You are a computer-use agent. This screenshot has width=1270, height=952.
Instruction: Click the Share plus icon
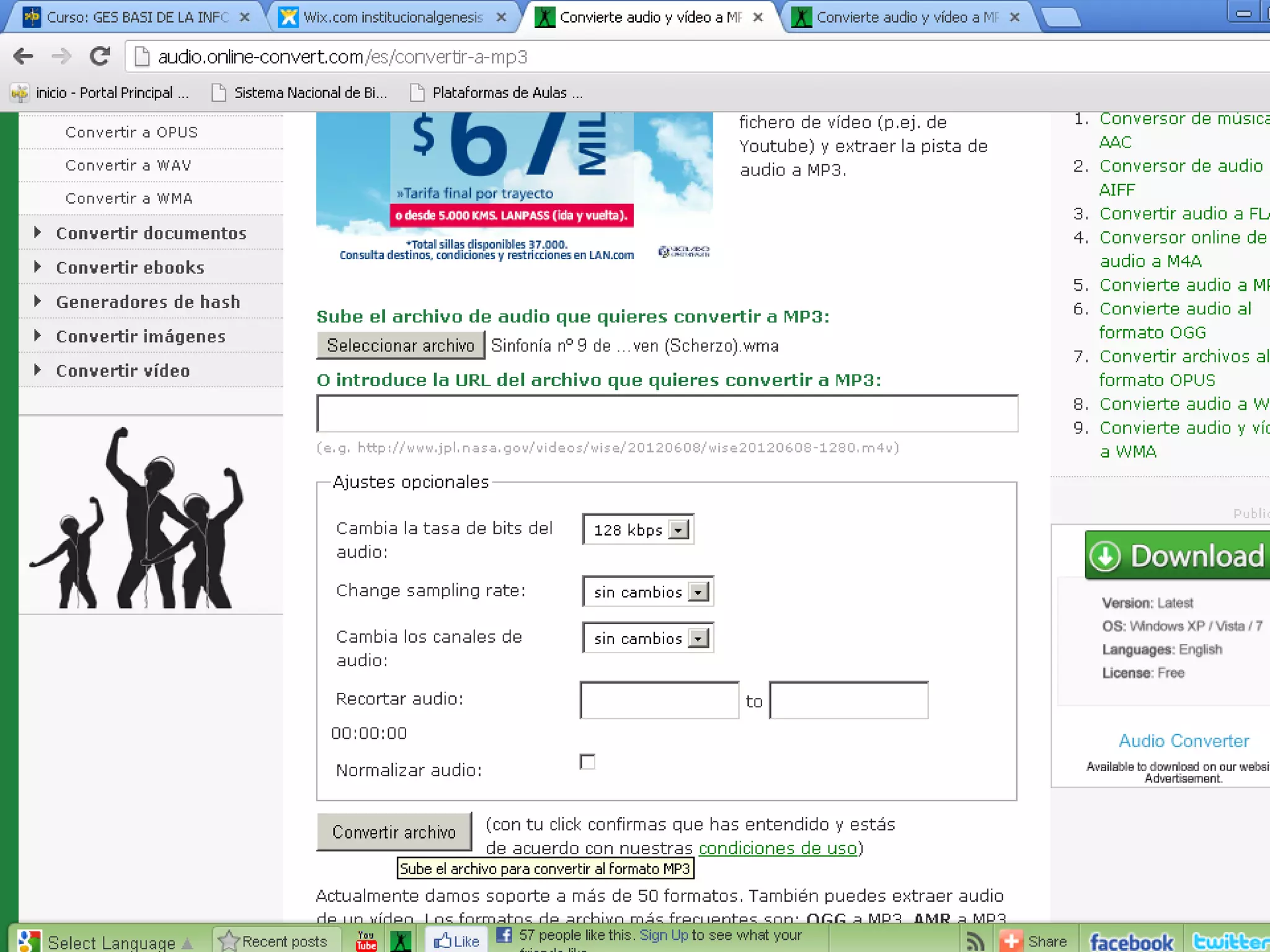tap(1011, 941)
